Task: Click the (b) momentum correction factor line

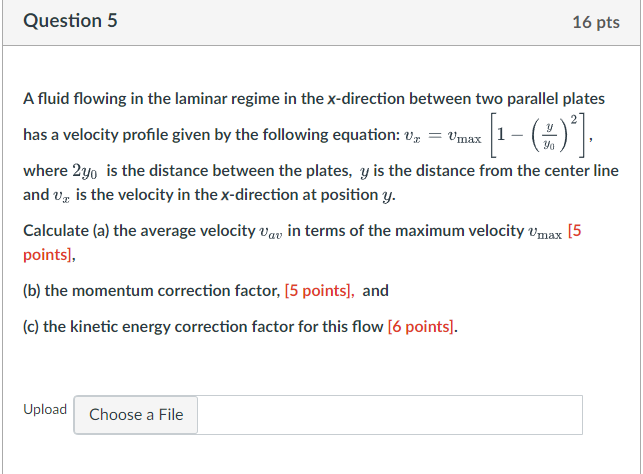Action: [x=206, y=291]
